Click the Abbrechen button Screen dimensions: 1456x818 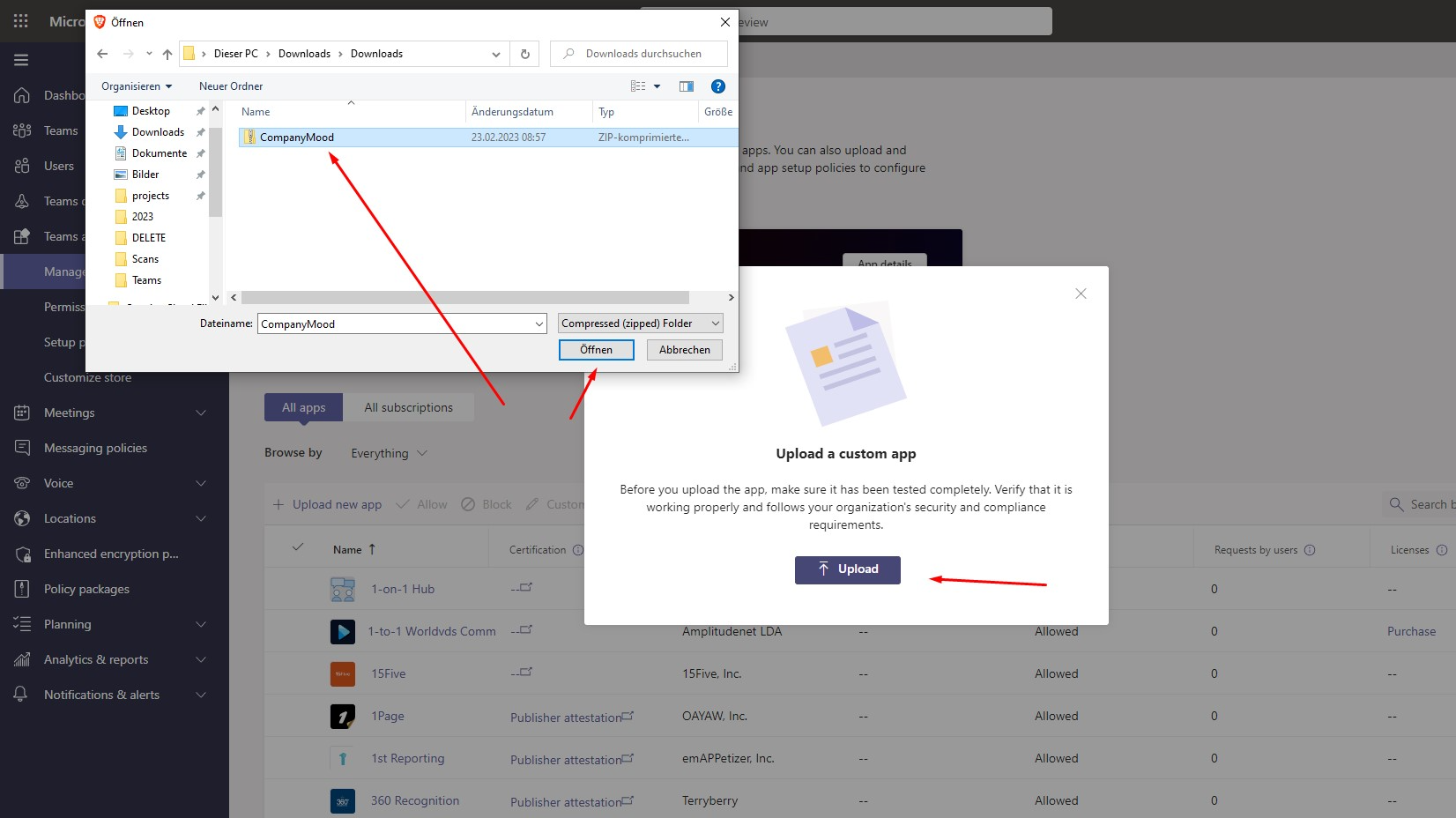click(685, 350)
